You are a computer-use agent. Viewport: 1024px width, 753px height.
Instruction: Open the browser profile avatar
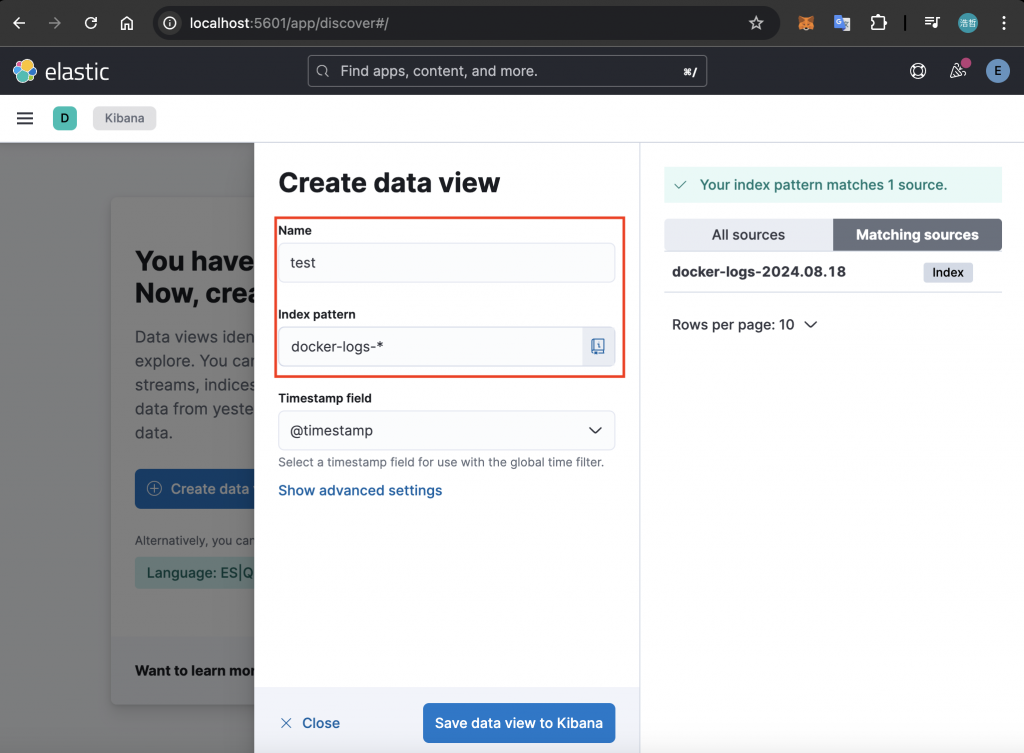pyautogui.click(x=968, y=24)
